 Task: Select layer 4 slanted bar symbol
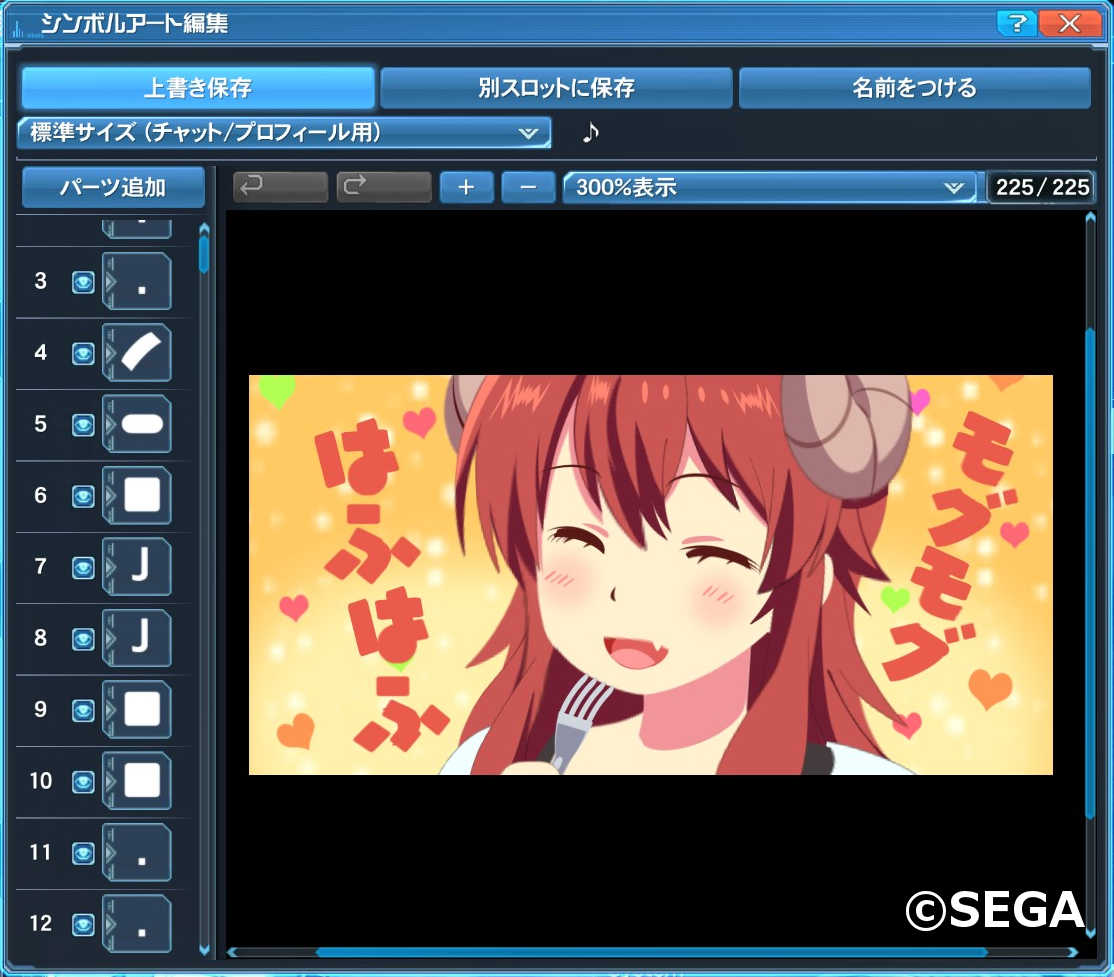pyautogui.click(x=137, y=352)
